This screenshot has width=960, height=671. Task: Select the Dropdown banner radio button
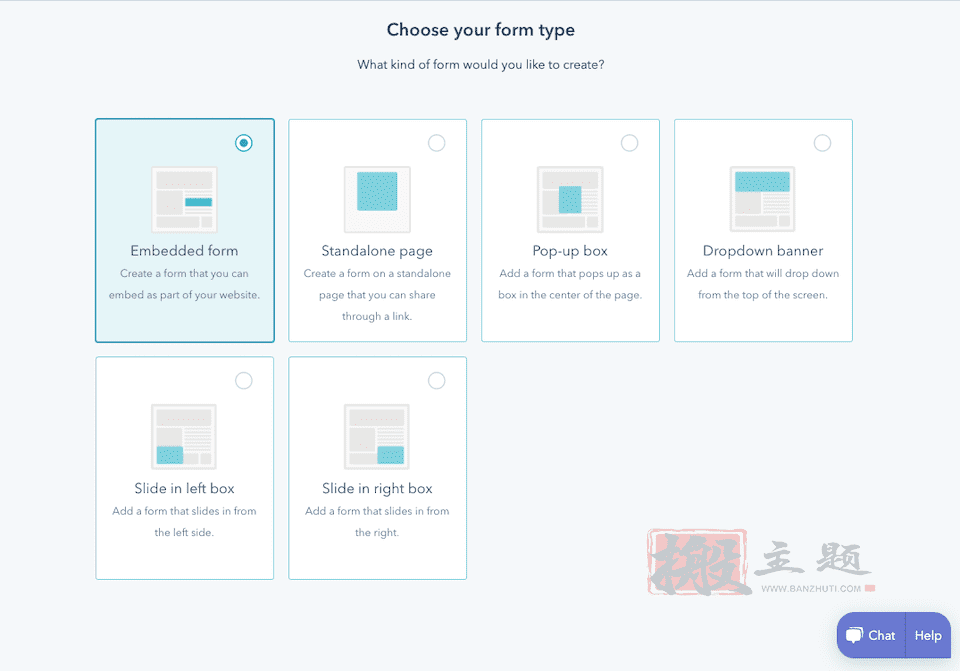[822, 143]
